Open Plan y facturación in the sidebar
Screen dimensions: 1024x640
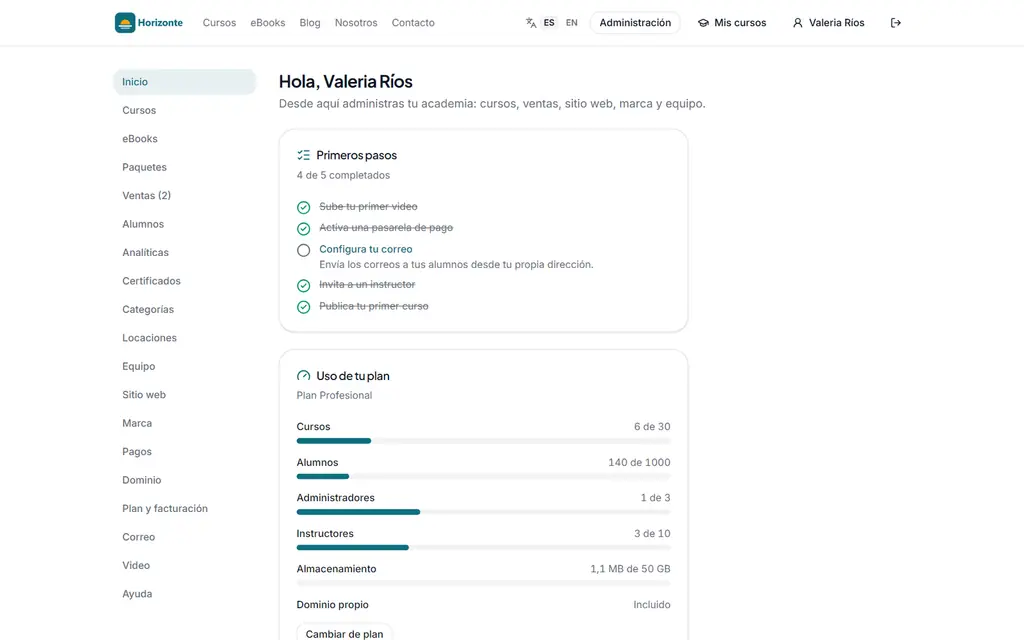click(x=184, y=508)
